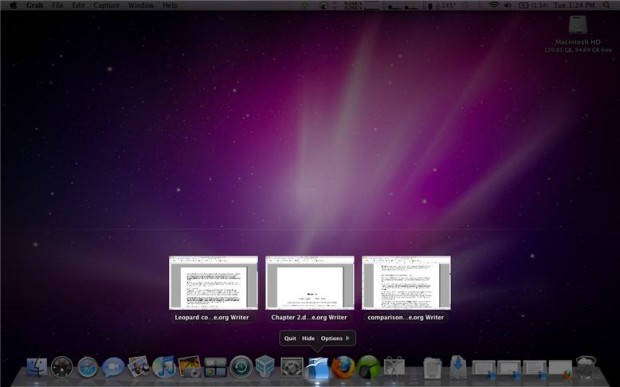This screenshot has height=387, width=620.
Task: Open the Window menu
Action: tap(141, 5)
